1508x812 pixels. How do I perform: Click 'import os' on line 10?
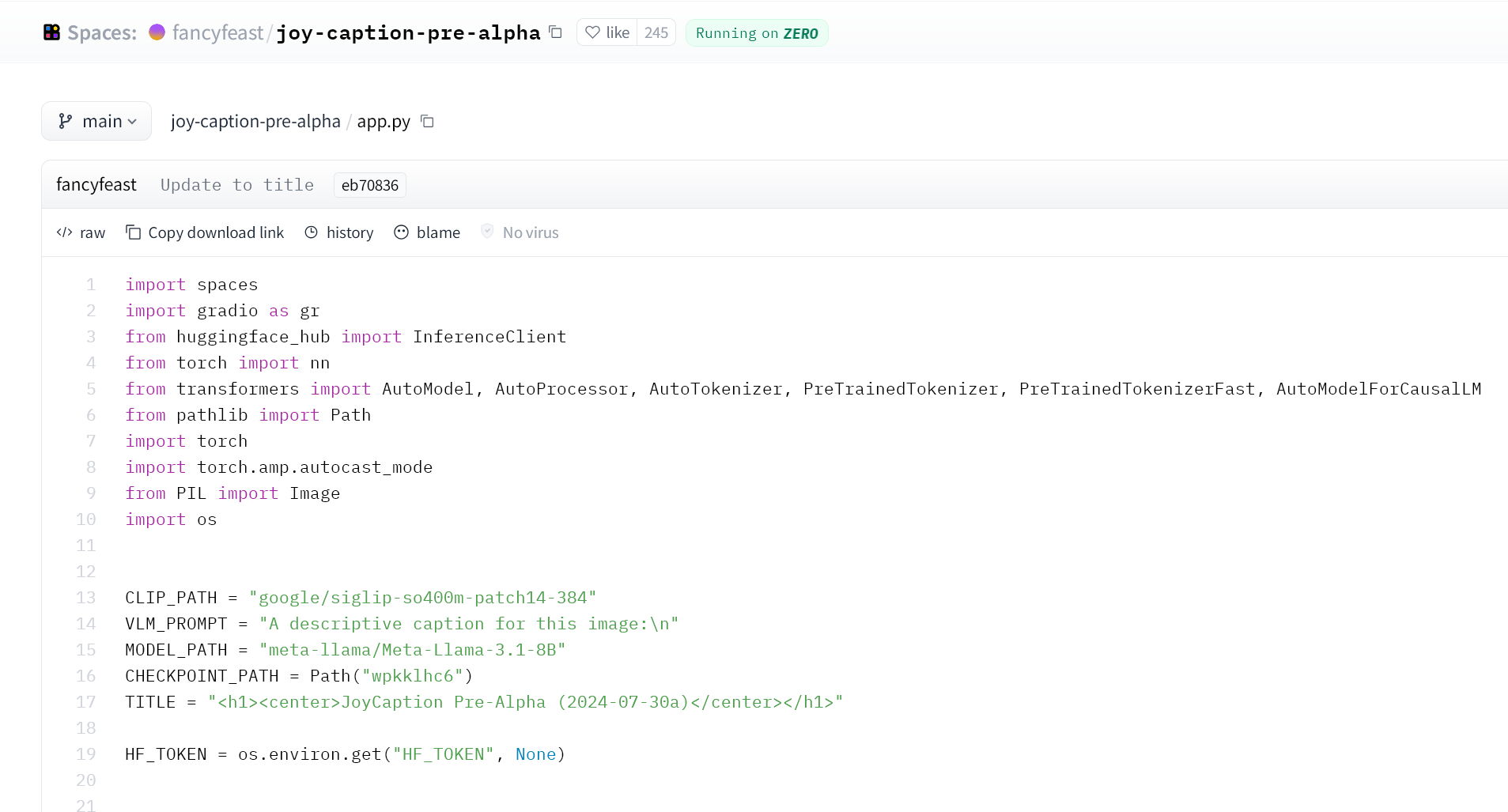coord(171,519)
